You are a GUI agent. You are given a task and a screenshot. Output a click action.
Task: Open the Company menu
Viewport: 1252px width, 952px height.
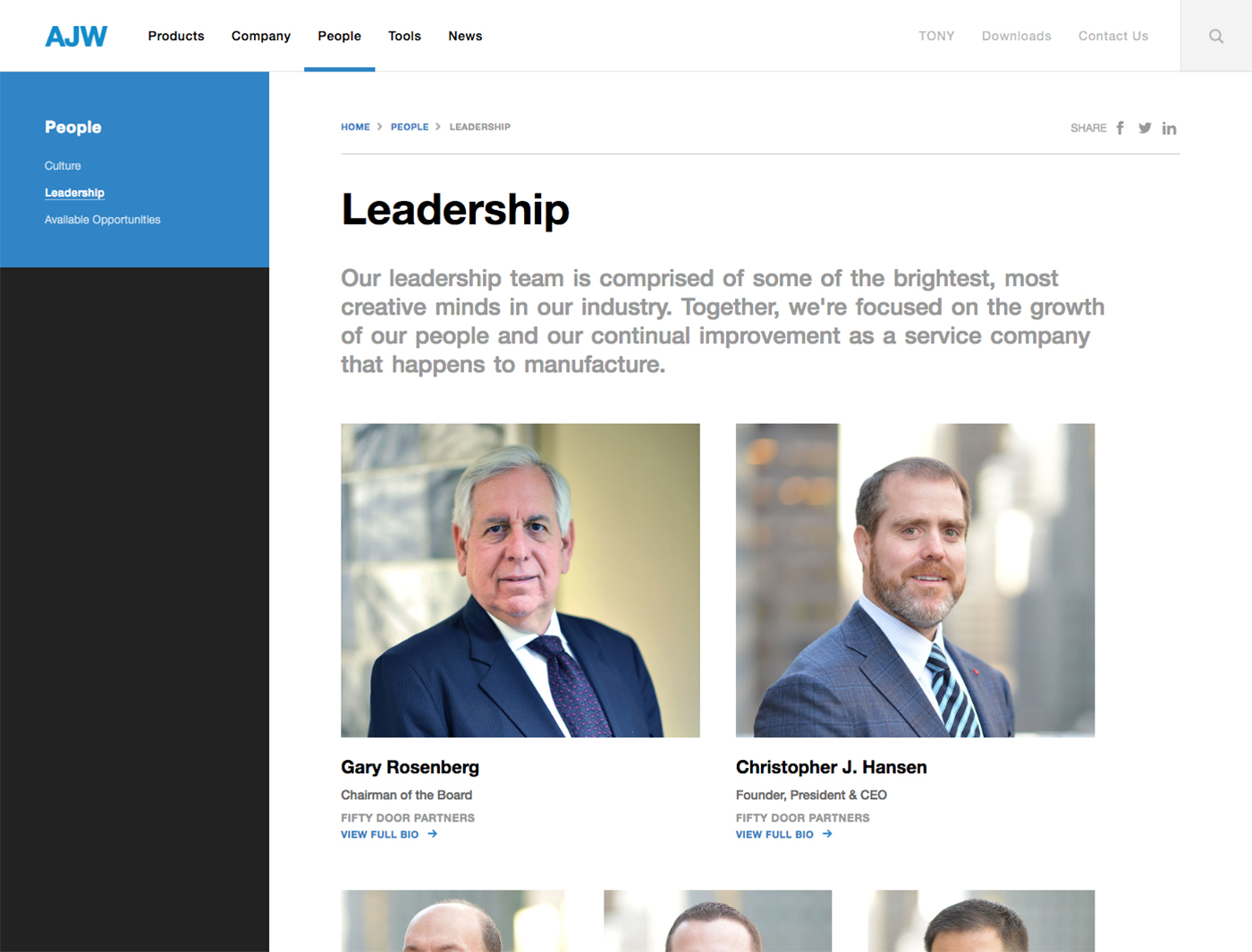pyautogui.click(x=261, y=36)
